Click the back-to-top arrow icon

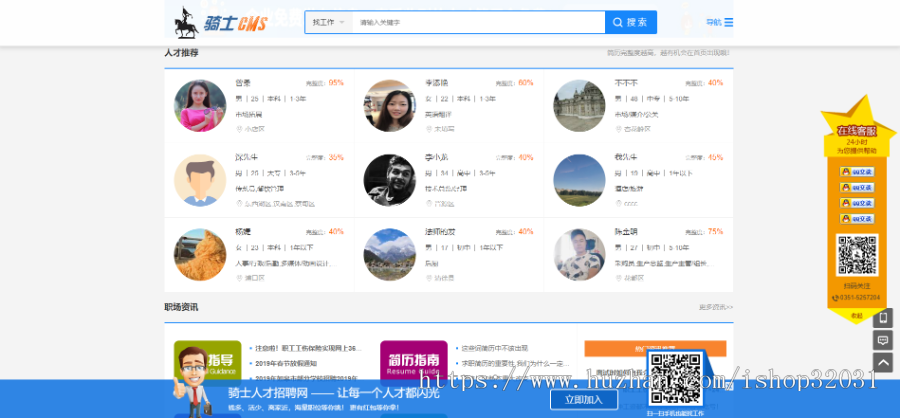pos(883,363)
